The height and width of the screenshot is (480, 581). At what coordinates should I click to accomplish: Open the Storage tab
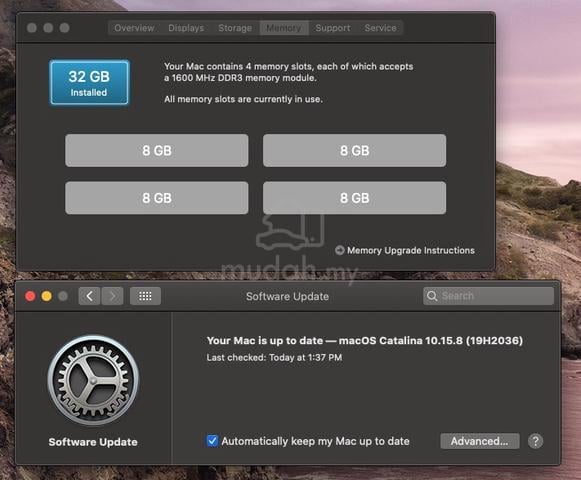pos(235,28)
